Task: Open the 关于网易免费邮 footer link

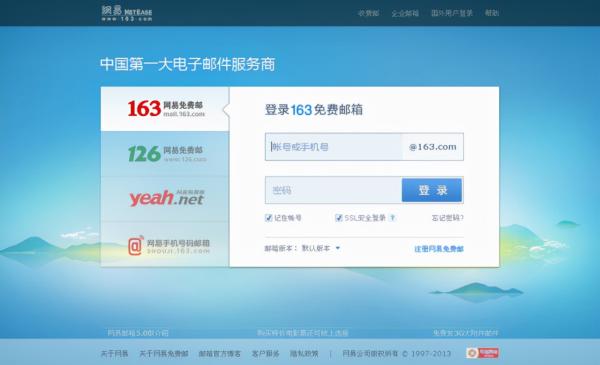Action: [x=164, y=354]
